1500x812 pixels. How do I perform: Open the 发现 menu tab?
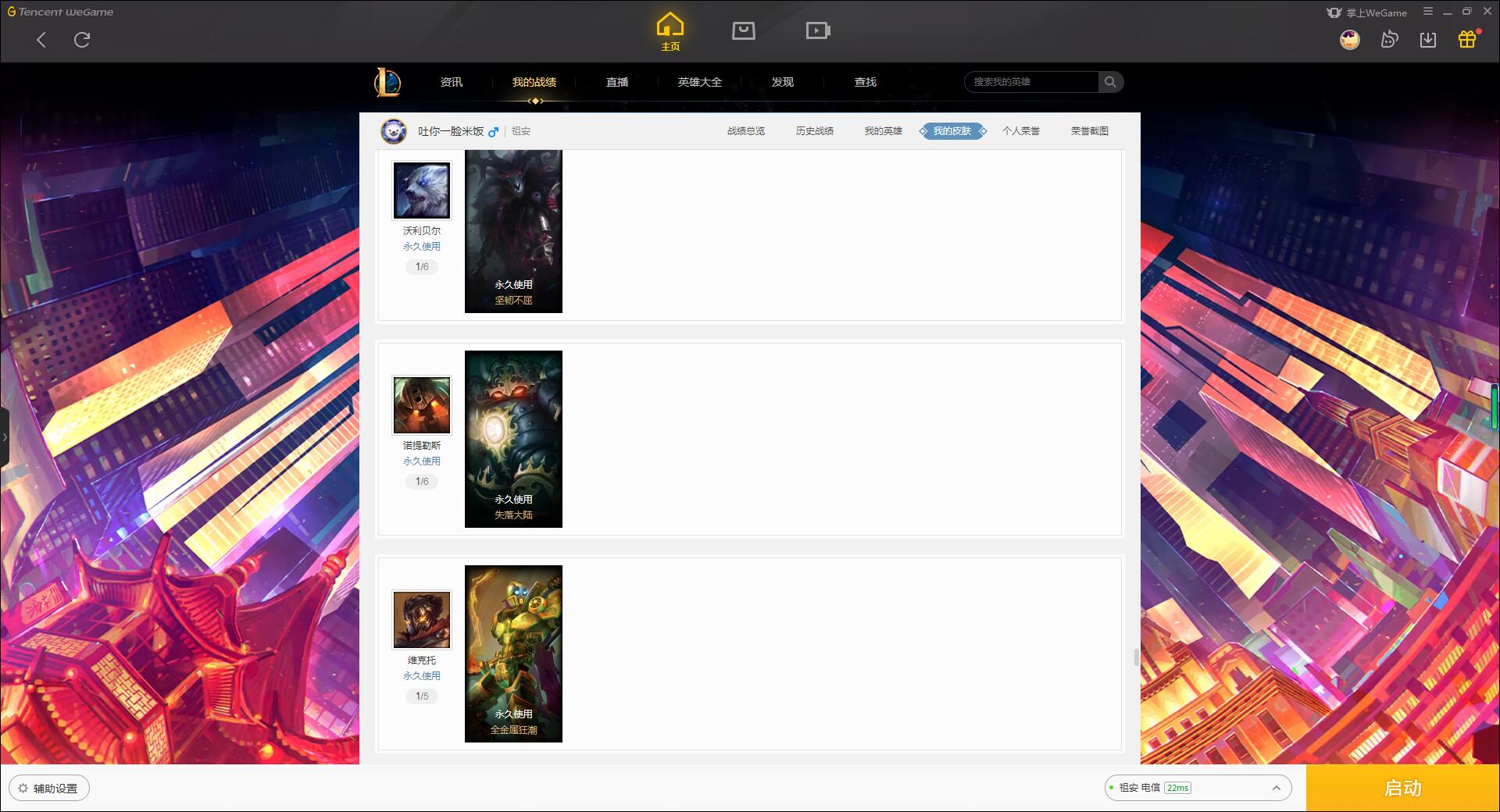(x=783, y=82)
